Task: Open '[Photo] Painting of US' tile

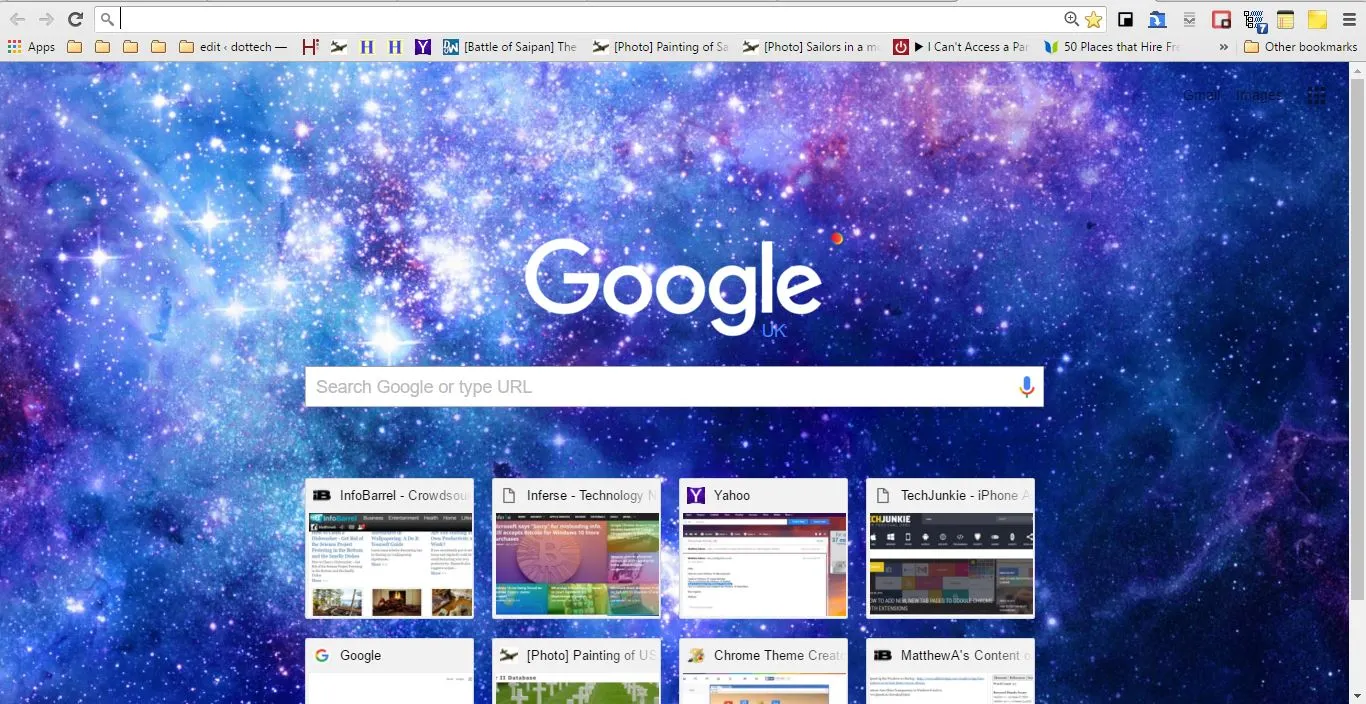Action: coord(576,671)
